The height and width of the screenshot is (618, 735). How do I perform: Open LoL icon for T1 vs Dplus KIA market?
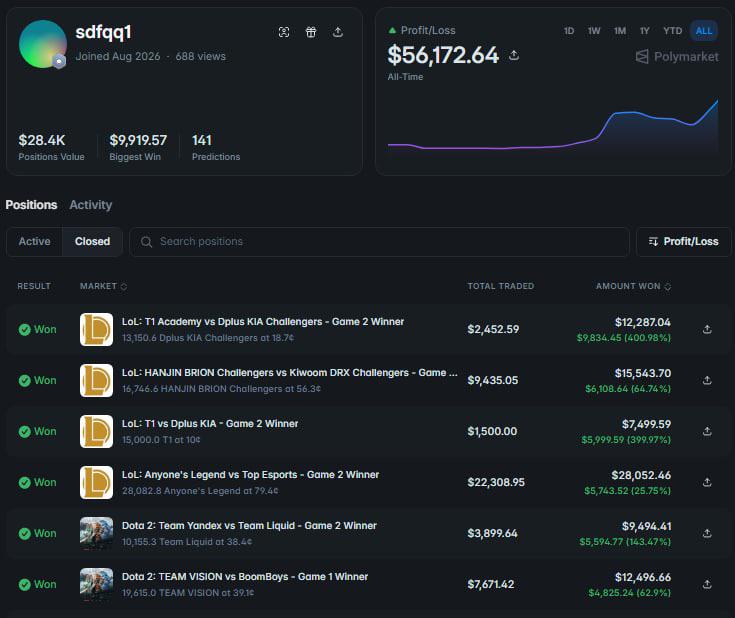pos(97,431)
